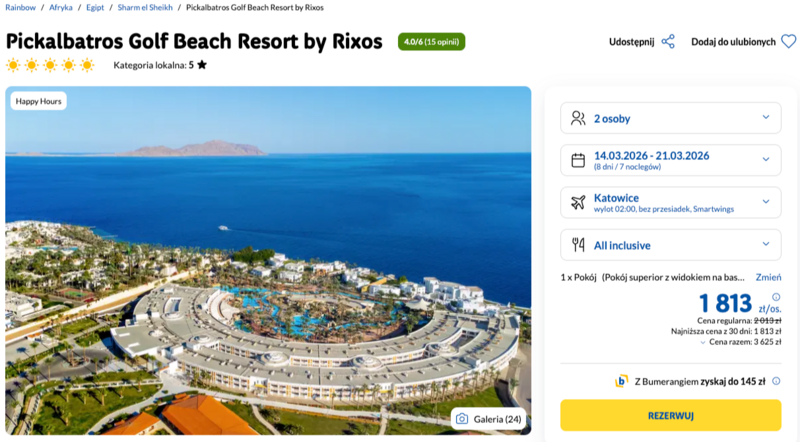Click the heart favorites icon
The image size is (800, 442).
788,42
